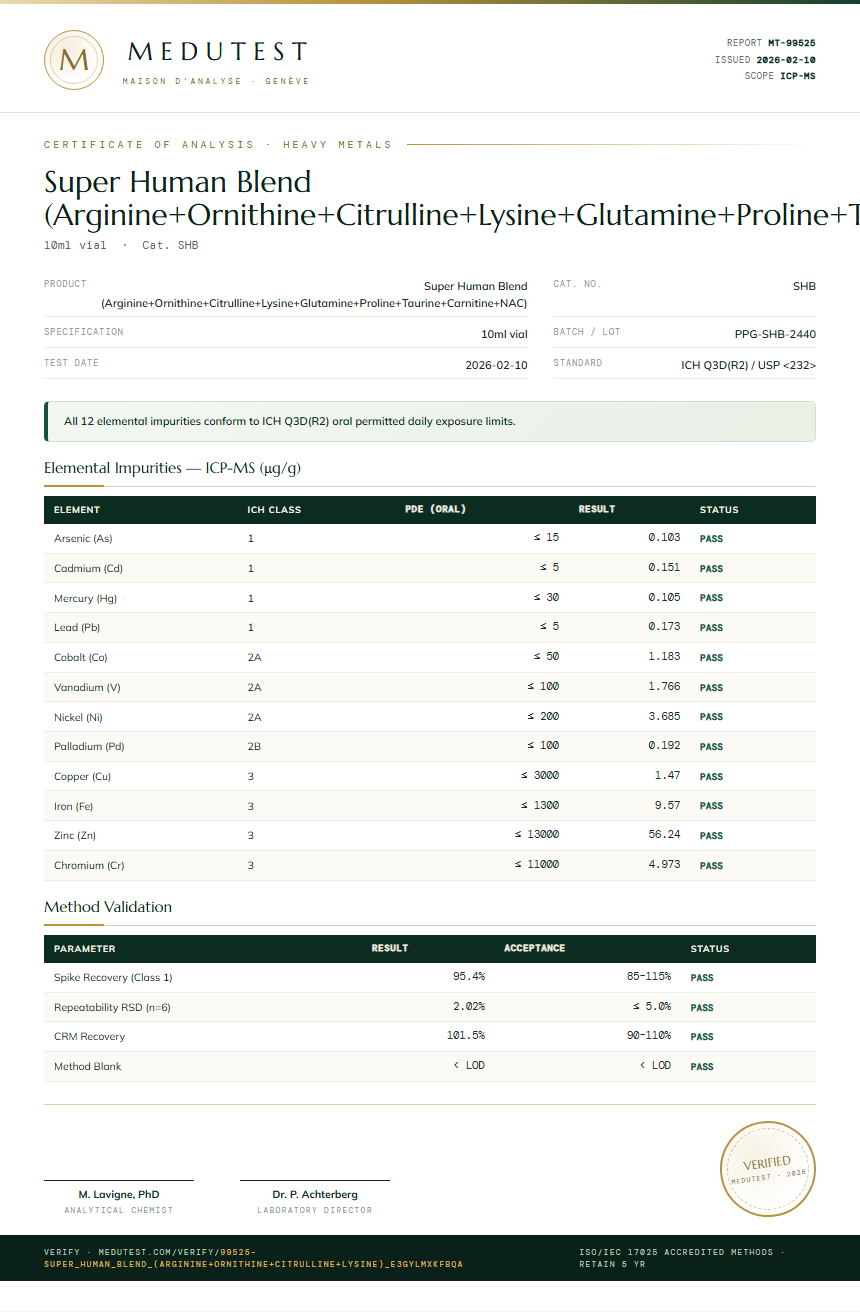
Task: Click the ELEMENT column header
Action: [x=77, y=510]
